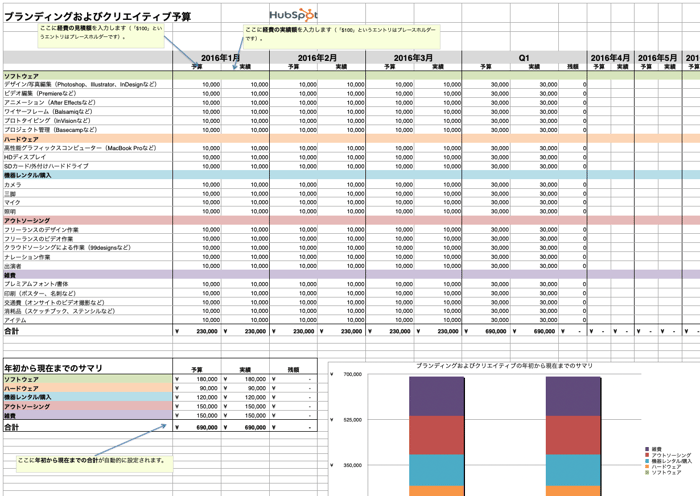Select the デザイン/写真編集 (Photoshop, Illustrator) row label
This screenshot has height=496, width=700.
tap(81, 84)
